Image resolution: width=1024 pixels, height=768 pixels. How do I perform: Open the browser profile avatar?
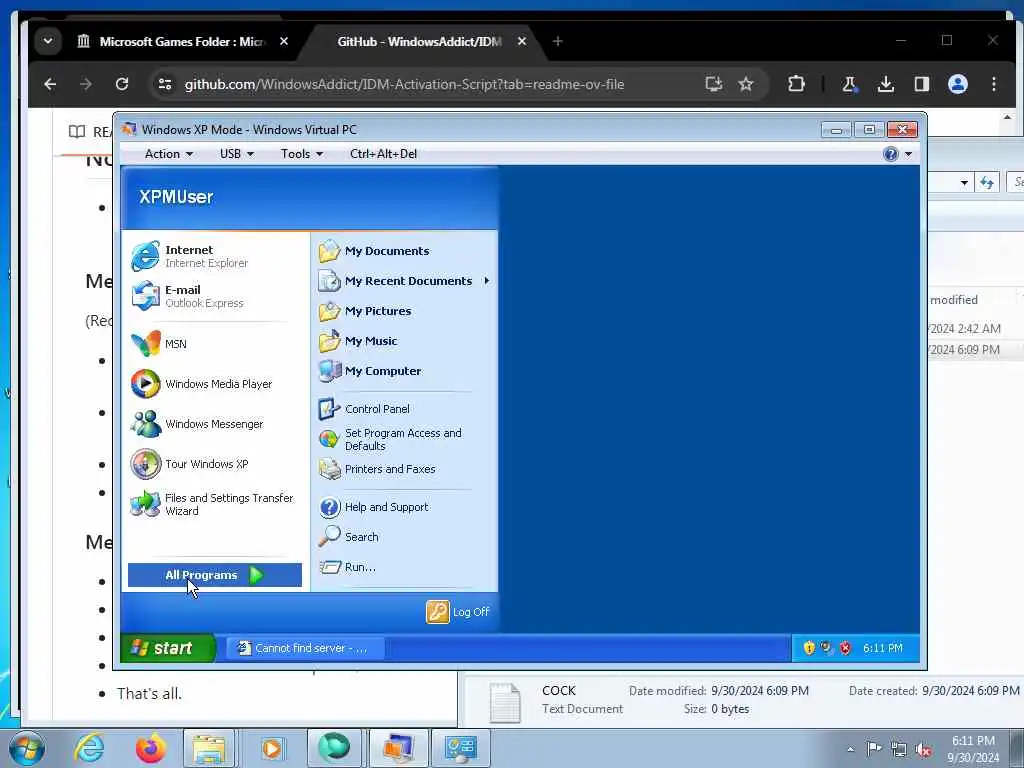(x=957, y=84)
